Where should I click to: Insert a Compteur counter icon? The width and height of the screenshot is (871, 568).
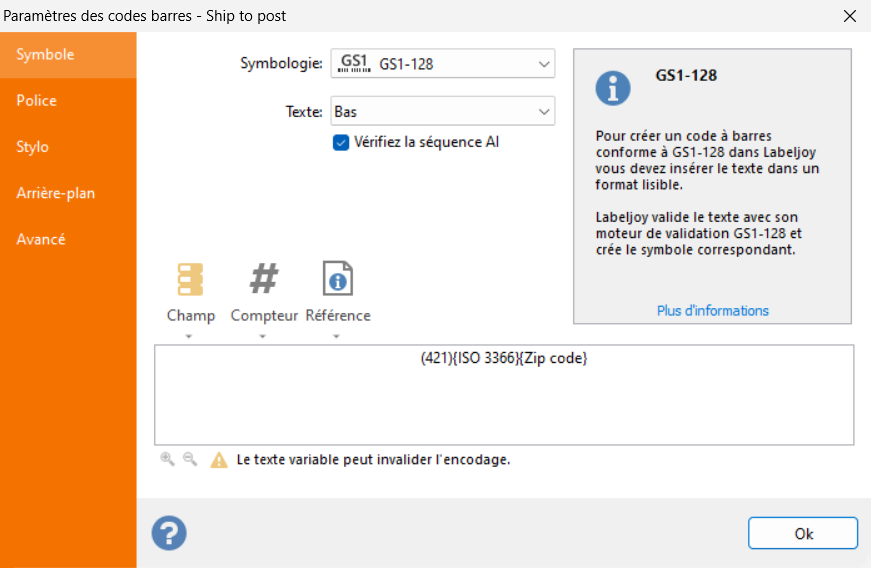(264, 279)
